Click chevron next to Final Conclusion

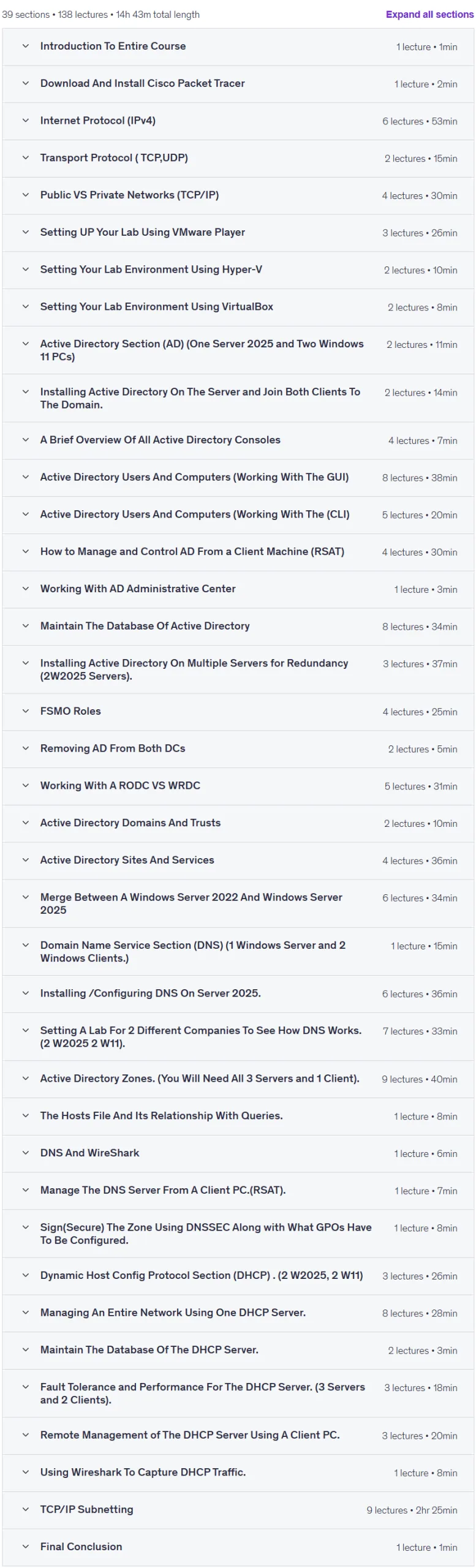(x=25, y=1547)
